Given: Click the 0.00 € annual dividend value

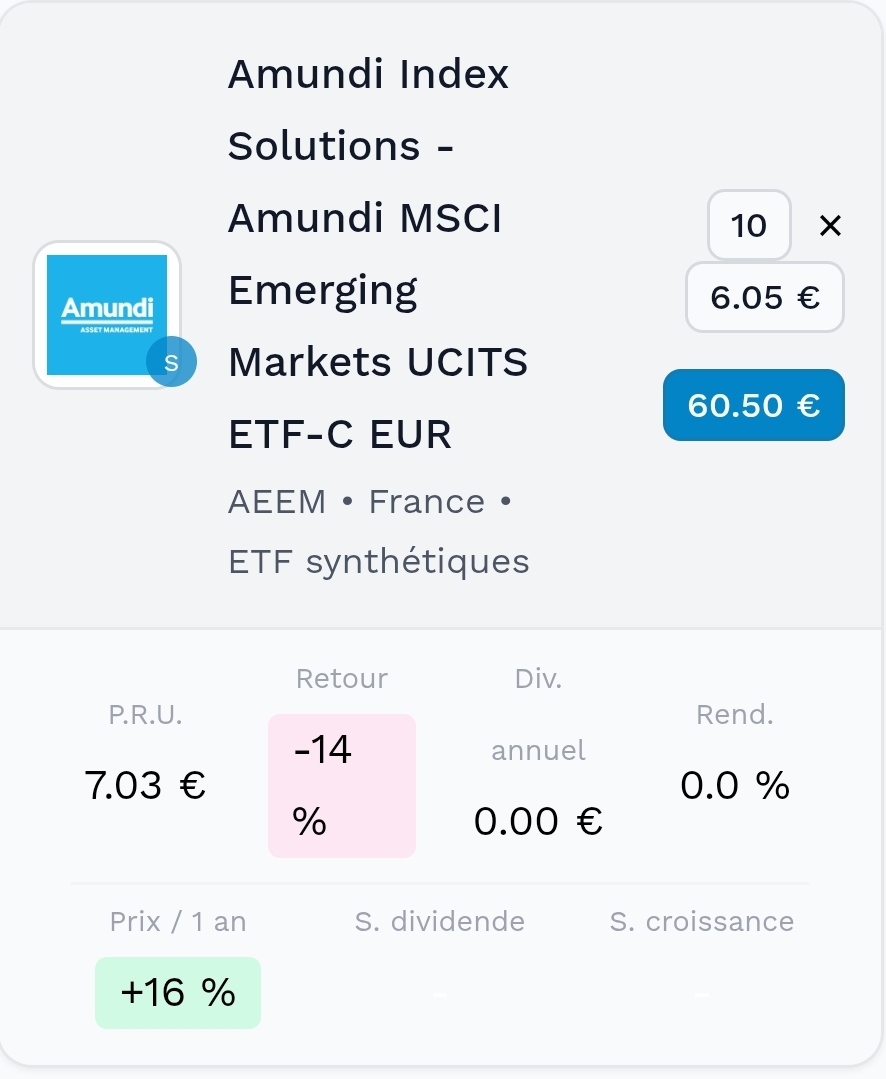Looking at the screenshot, I should (539, 821).
